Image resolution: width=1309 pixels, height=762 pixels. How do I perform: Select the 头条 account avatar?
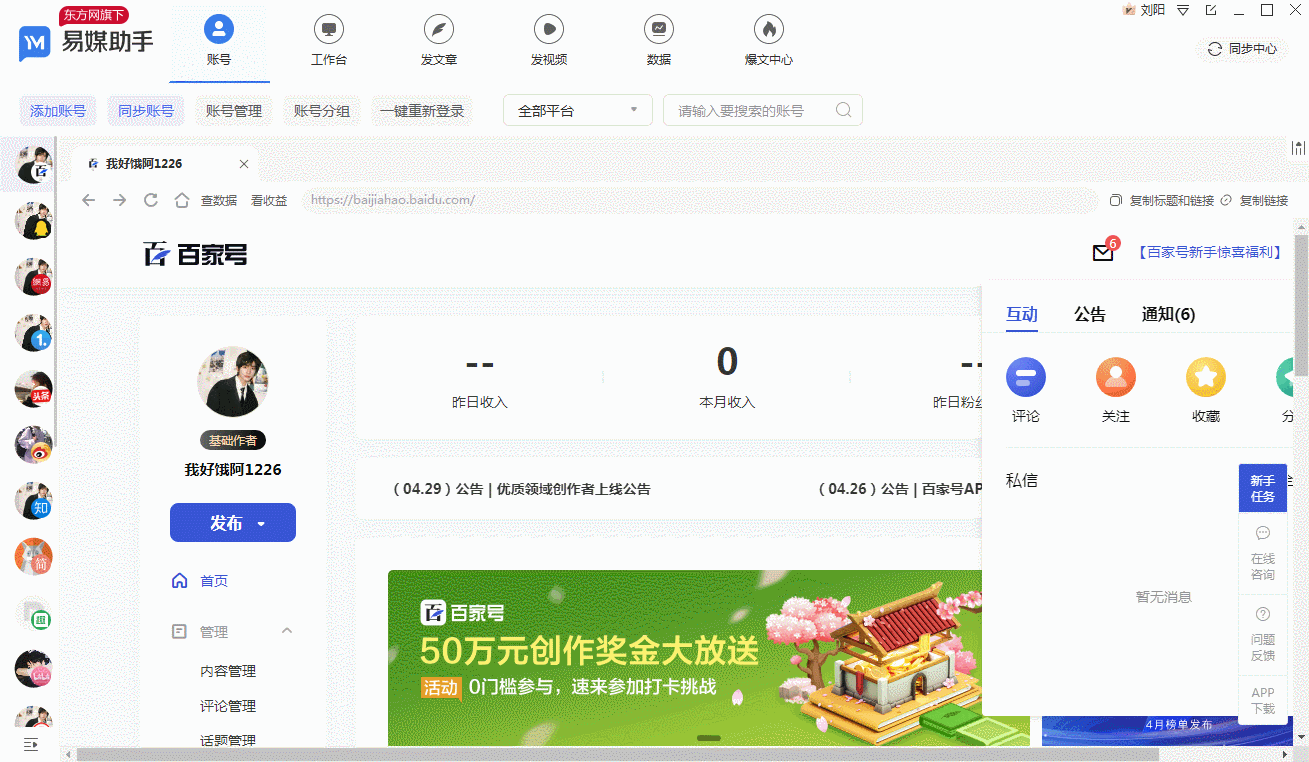pyautogui.click(x=33, y=389)
